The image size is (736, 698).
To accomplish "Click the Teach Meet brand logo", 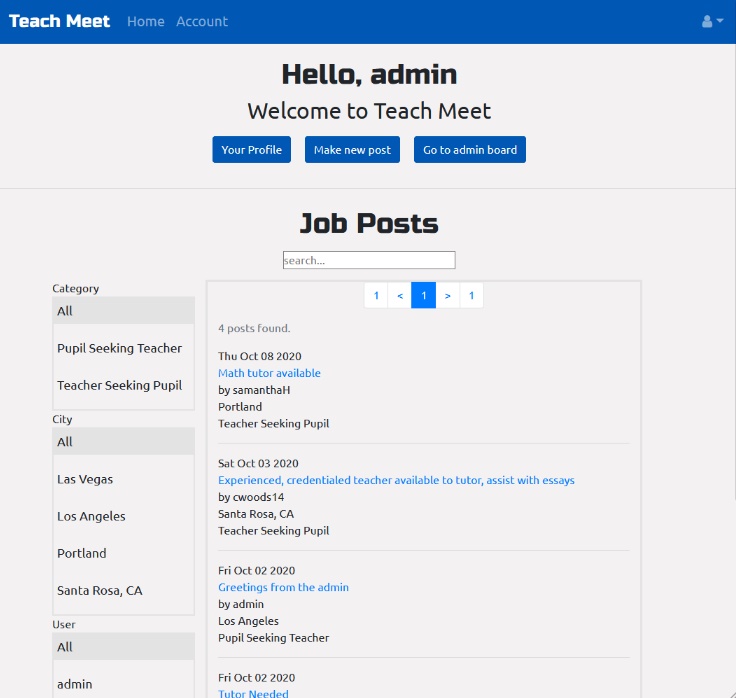I will (x=60, y=21).
